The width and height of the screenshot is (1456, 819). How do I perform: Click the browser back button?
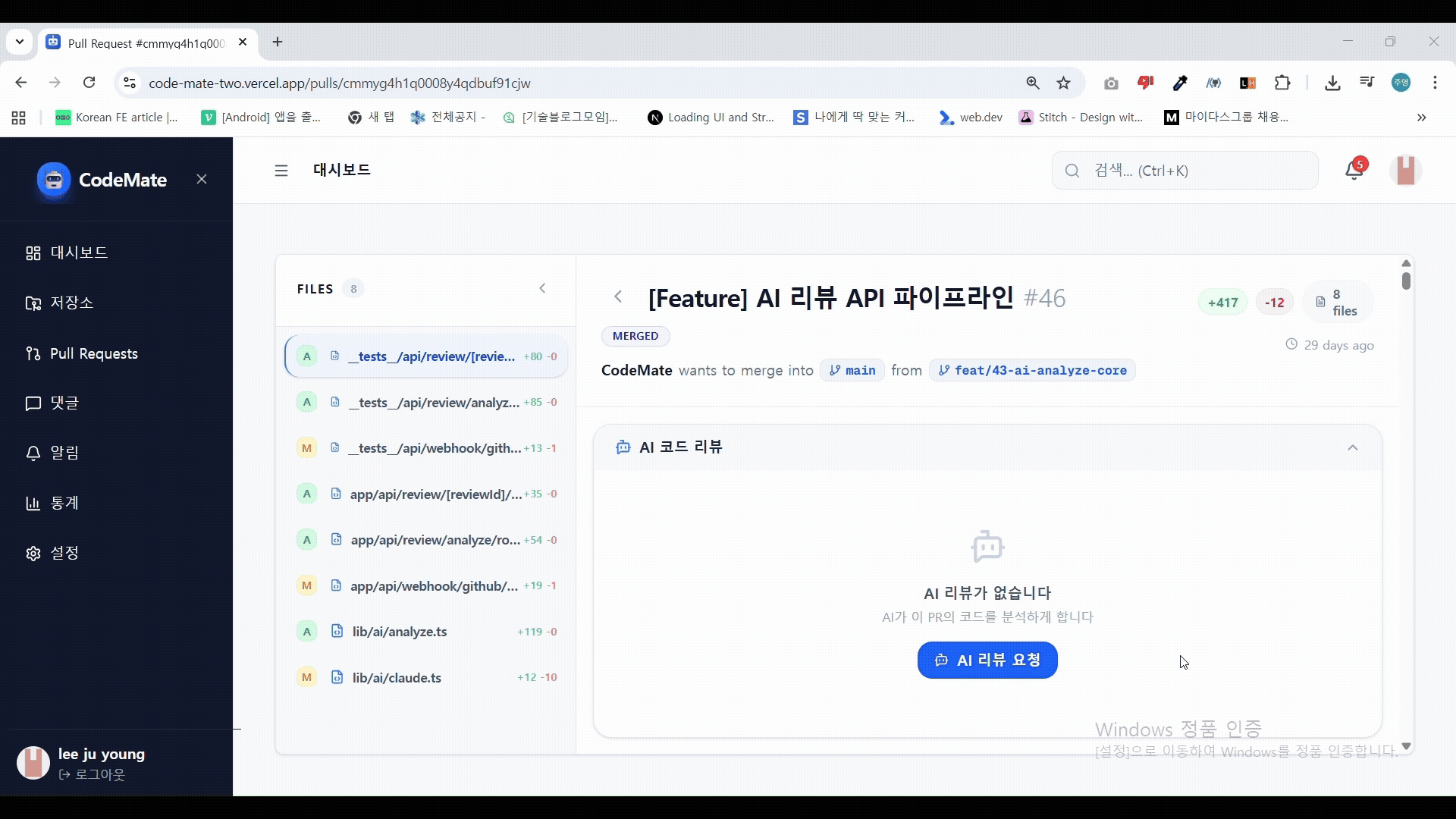click(x=21, y=83)
